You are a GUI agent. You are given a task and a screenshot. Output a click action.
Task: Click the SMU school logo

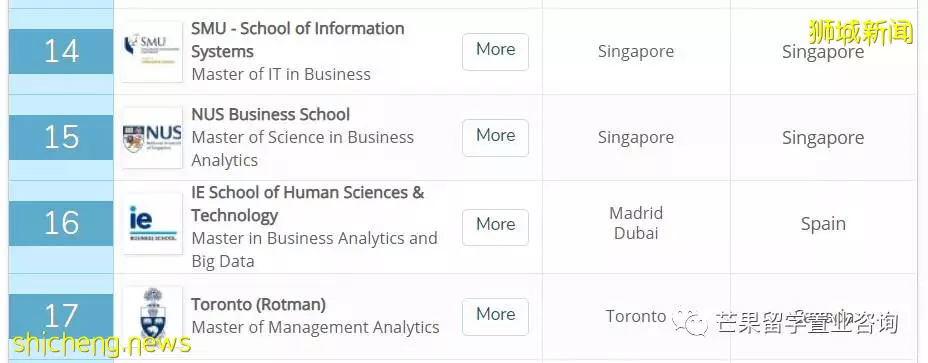(x=153, y=52)
